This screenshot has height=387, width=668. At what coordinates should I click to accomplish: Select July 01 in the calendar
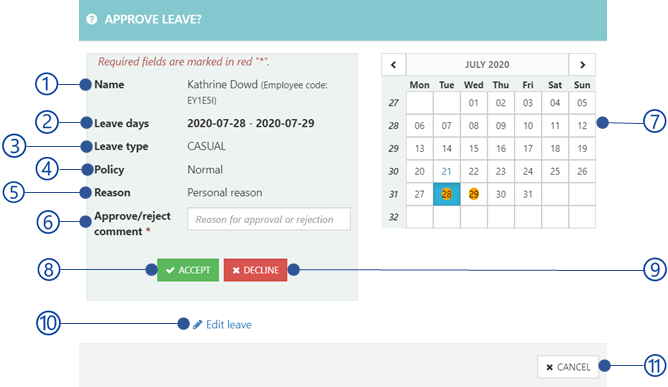point(474,103)
